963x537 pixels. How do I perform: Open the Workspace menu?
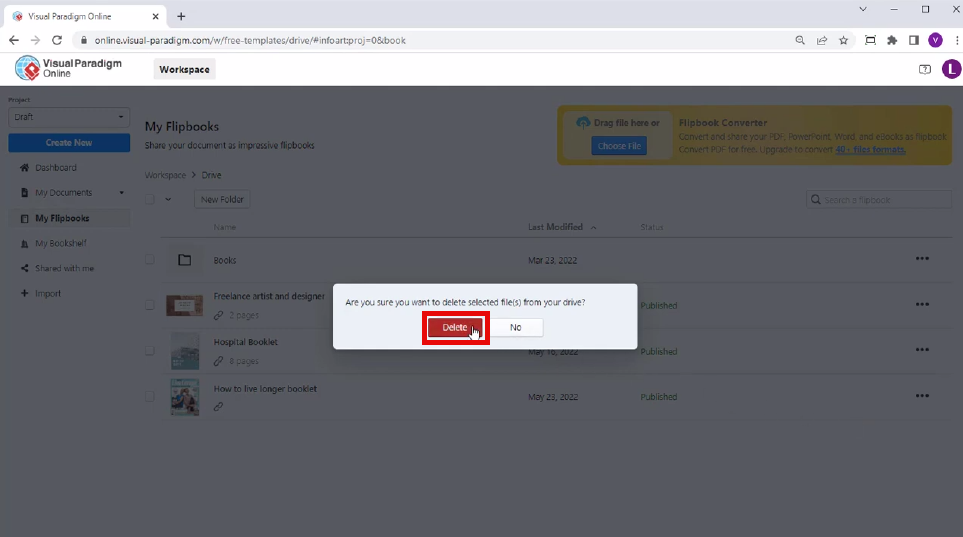[x=184, y=69]
